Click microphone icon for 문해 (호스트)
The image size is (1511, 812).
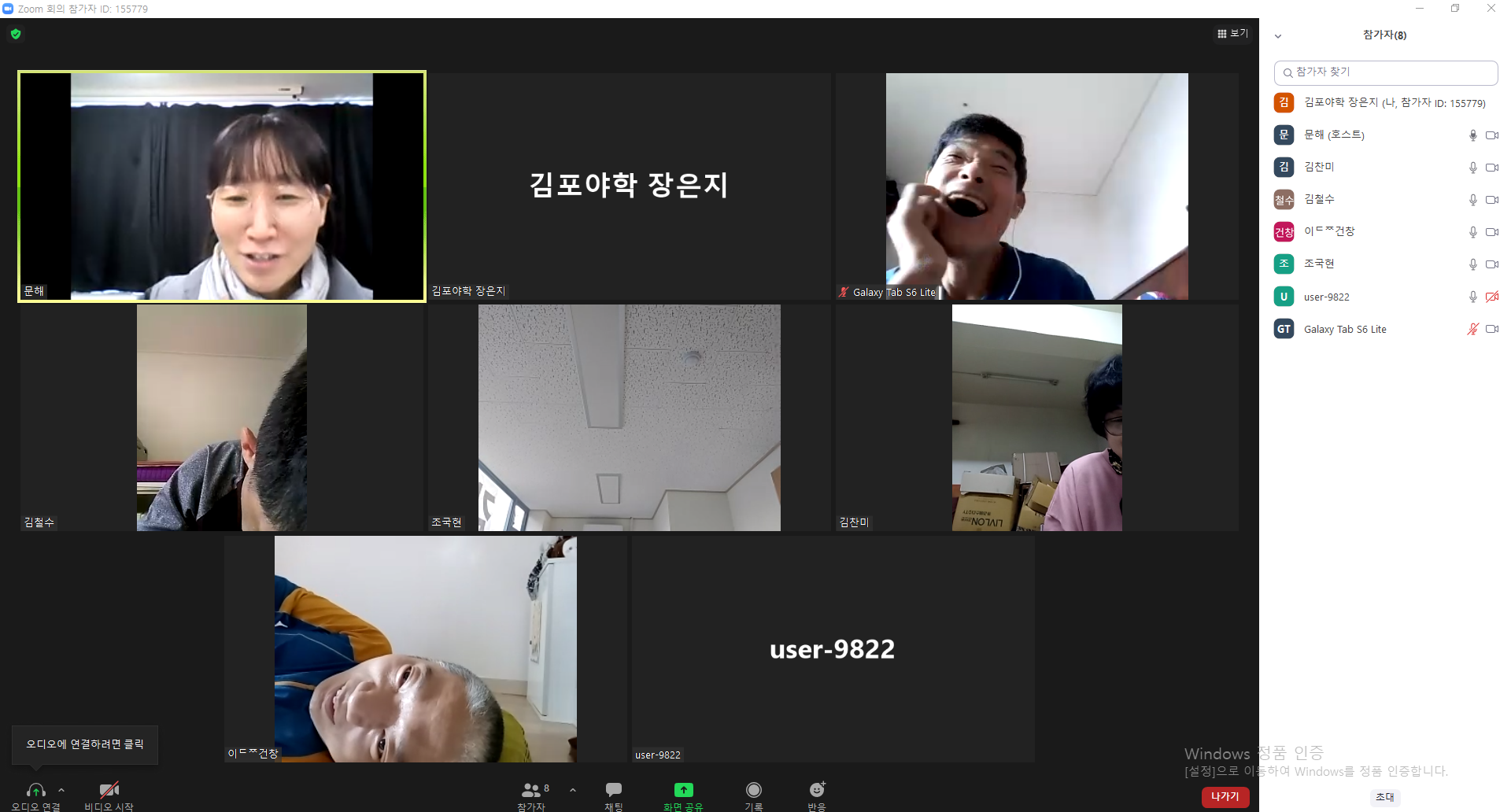click(1473, 135)
